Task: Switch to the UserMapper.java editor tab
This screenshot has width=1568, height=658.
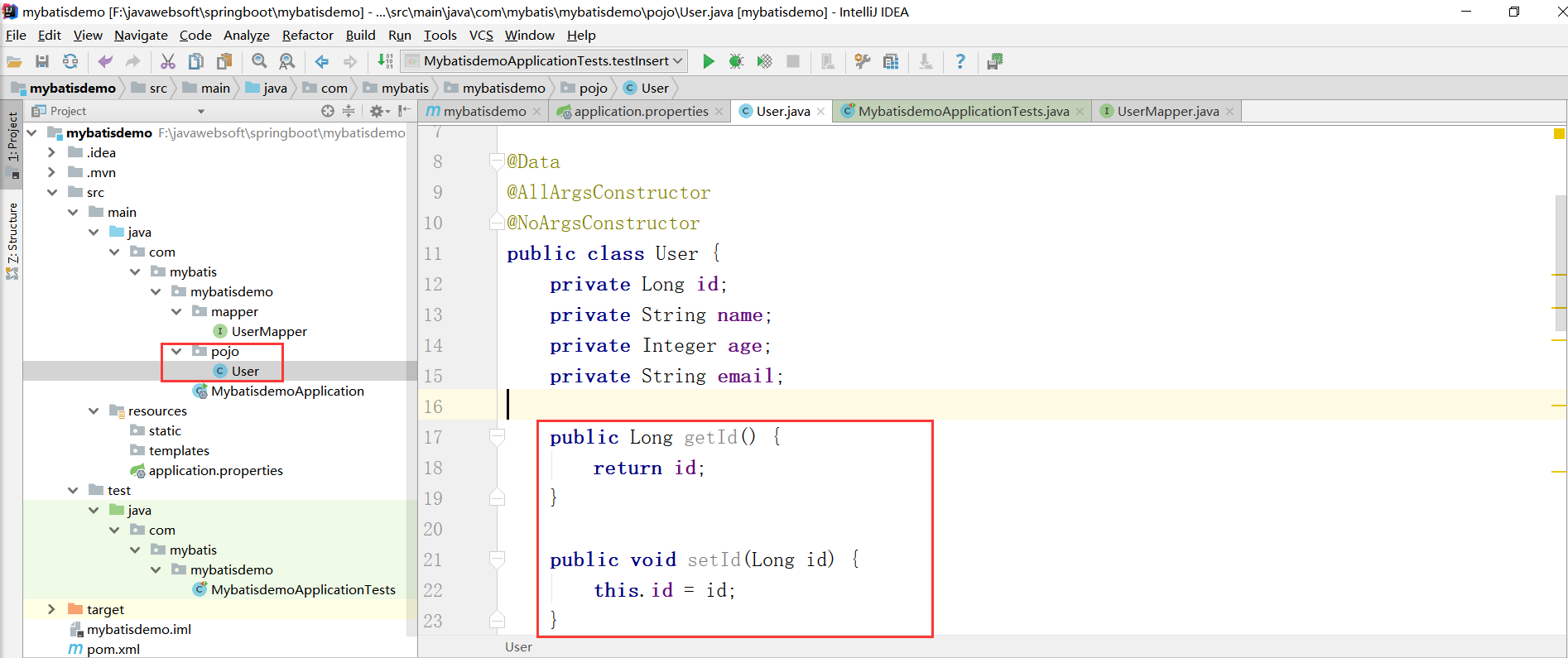Action: (x=1167, y=111)
